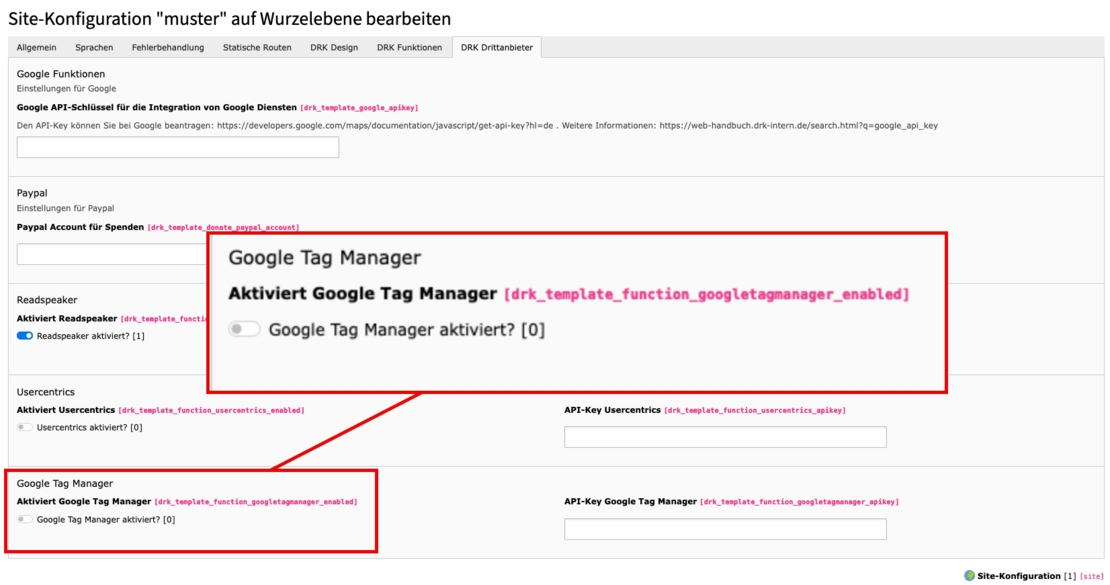
Task: Disable the Readspeaker aktiviert toggle
Action: [23, 336]
